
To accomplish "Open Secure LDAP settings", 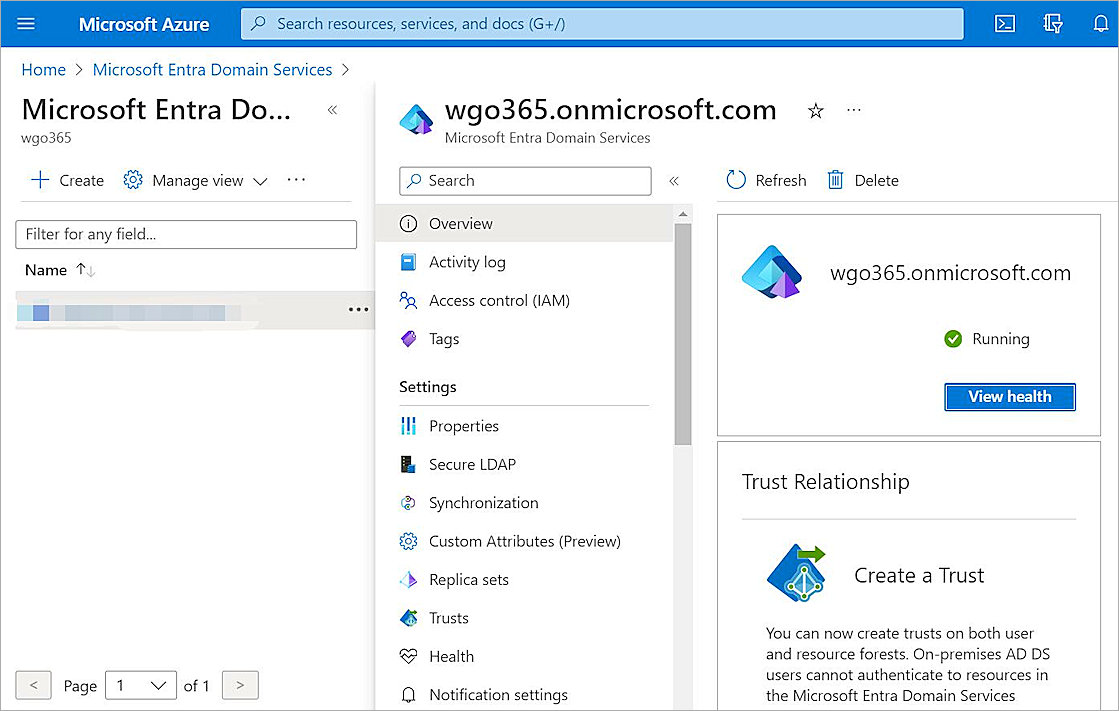I will [x=472, y=464].
